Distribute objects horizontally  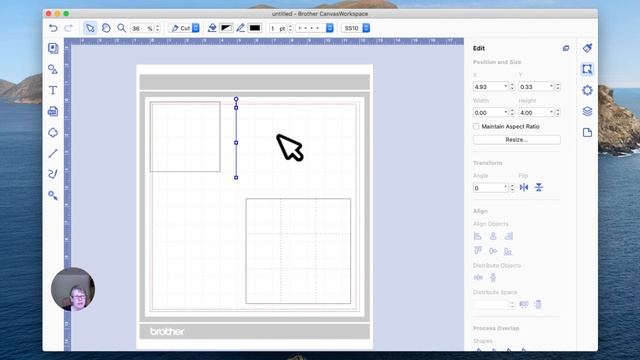click(478, 278)
